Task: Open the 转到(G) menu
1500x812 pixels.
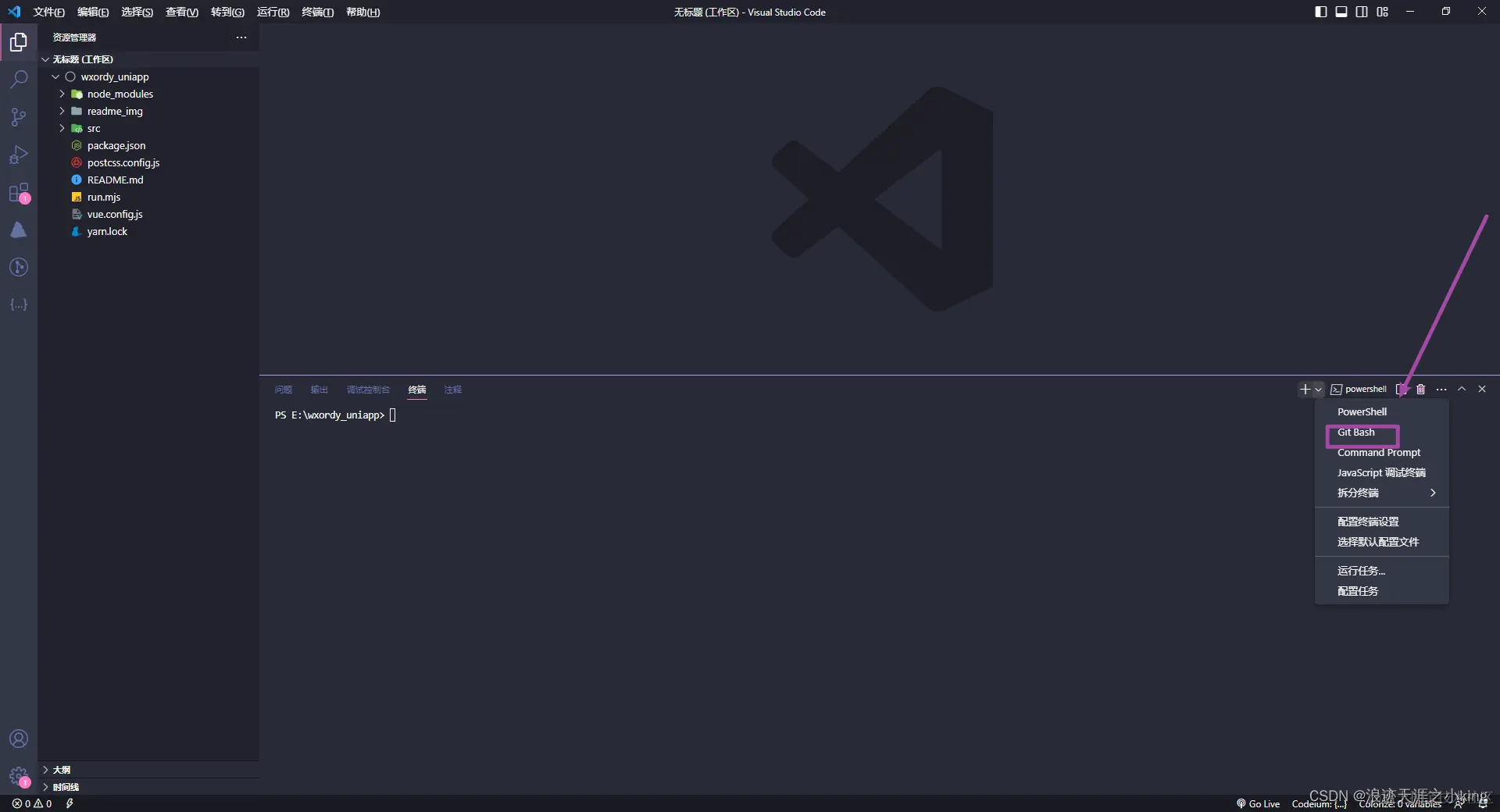Action: point(227,12)
